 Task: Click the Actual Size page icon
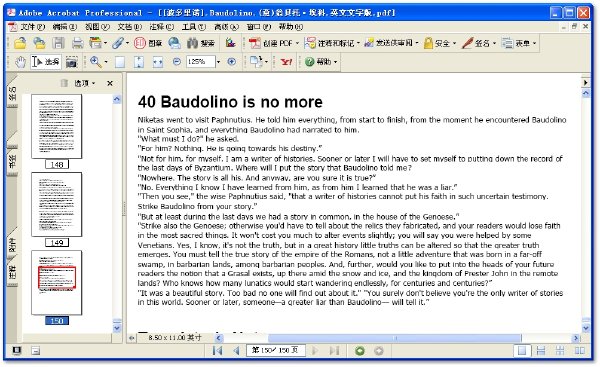(120, 62)
